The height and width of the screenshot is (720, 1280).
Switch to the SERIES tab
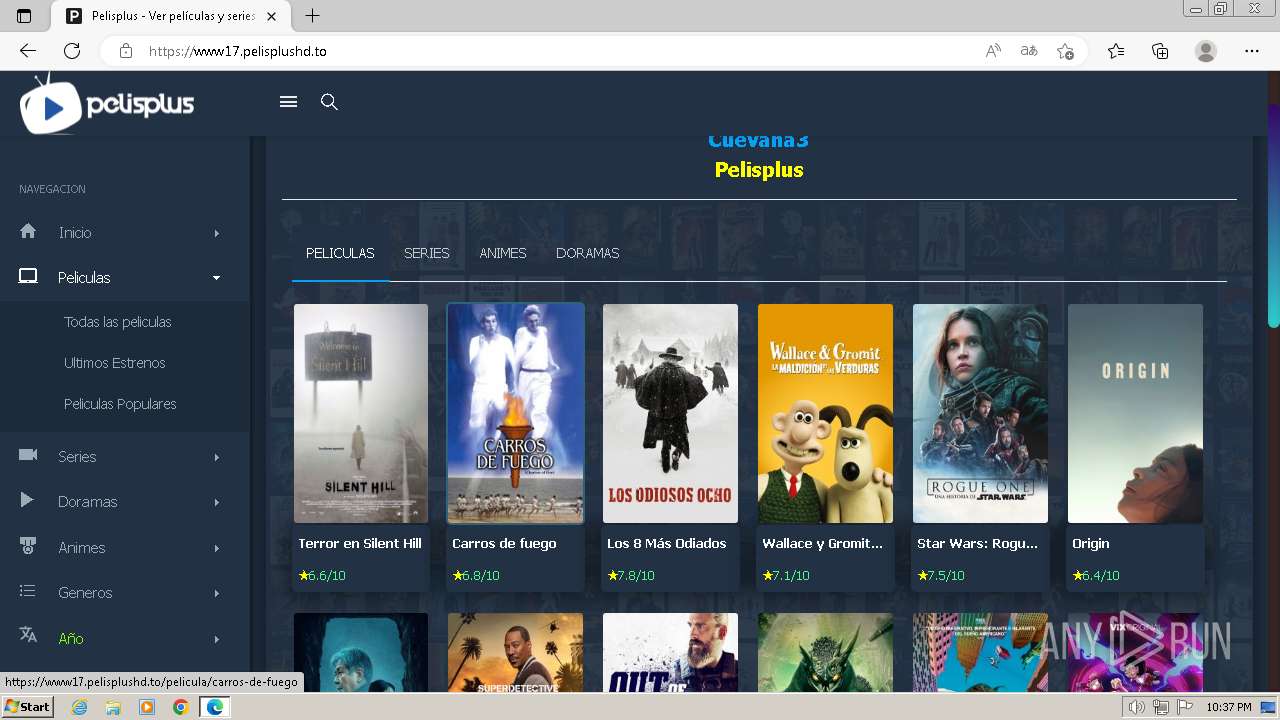point(427,253)
